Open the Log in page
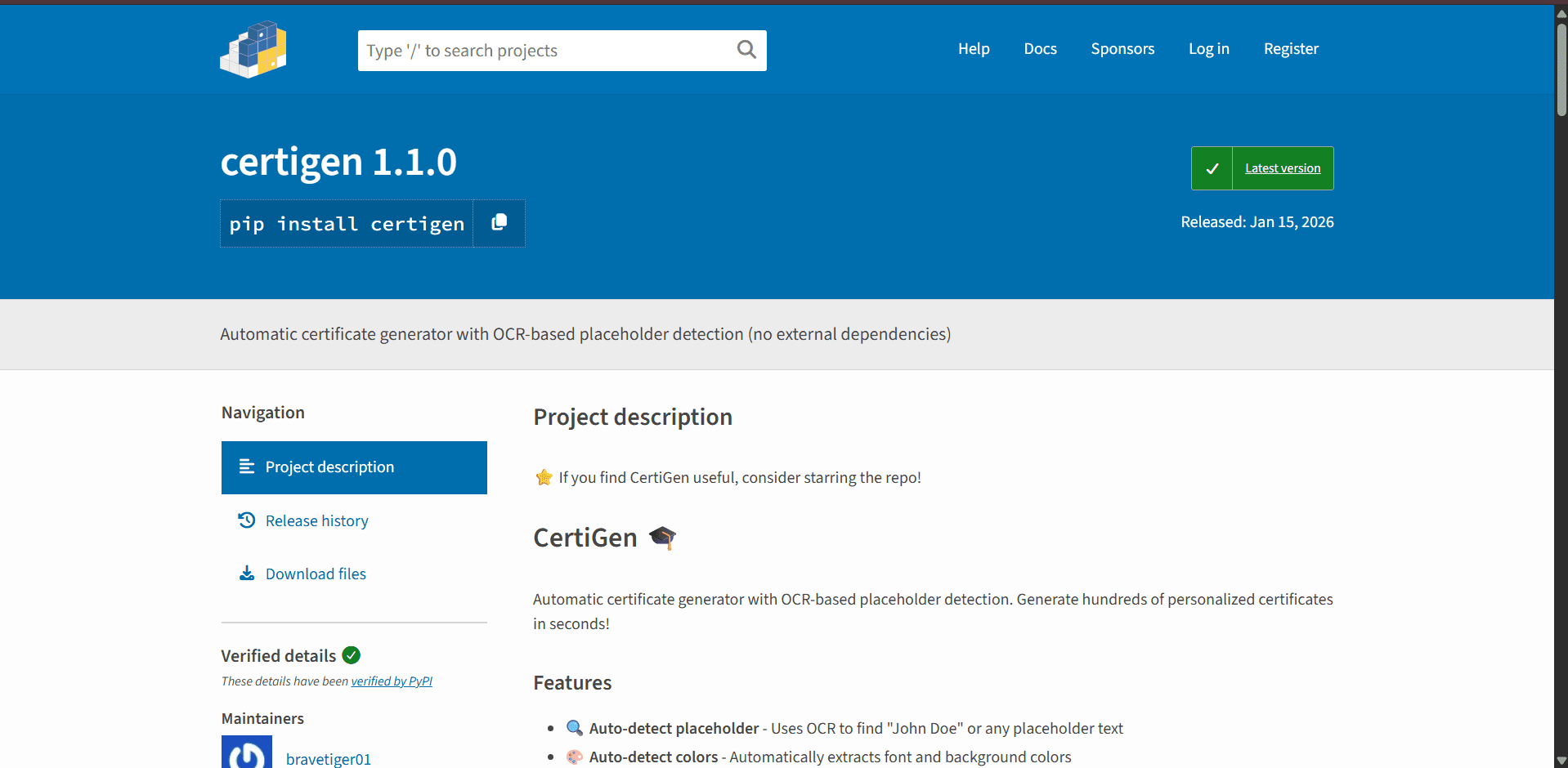 click(x=1208, y=49)
